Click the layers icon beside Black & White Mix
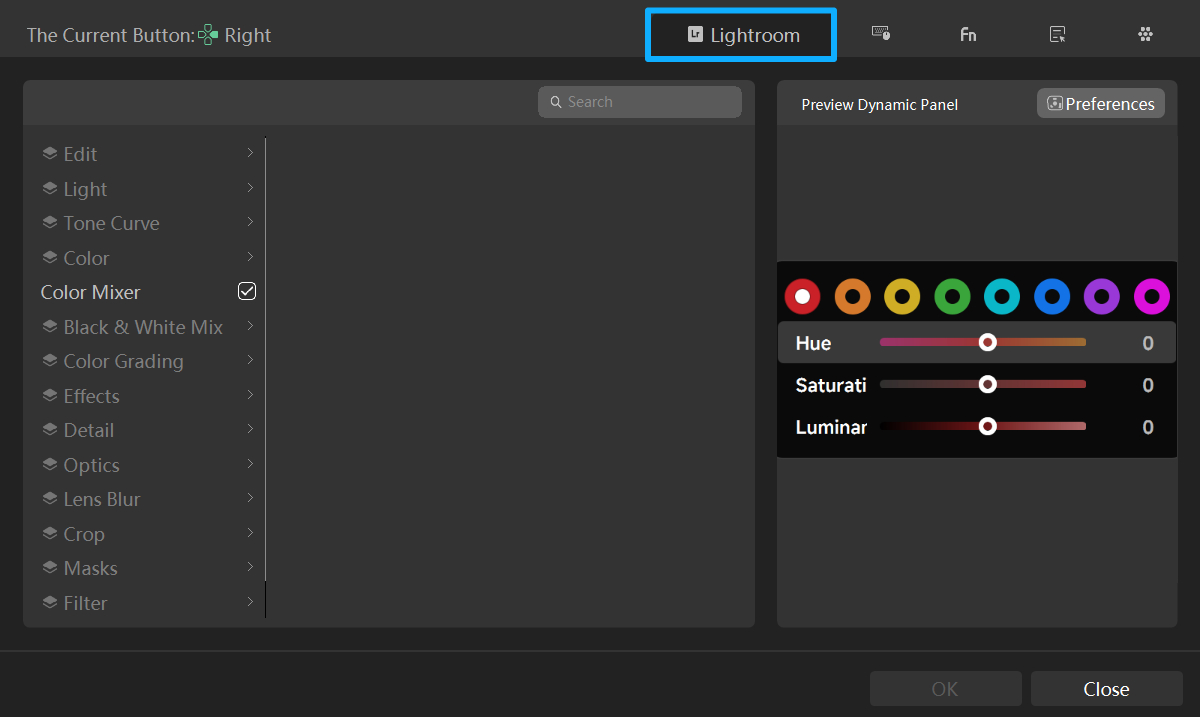Viewport: 1200px width, 717px height. click(49, 326)
